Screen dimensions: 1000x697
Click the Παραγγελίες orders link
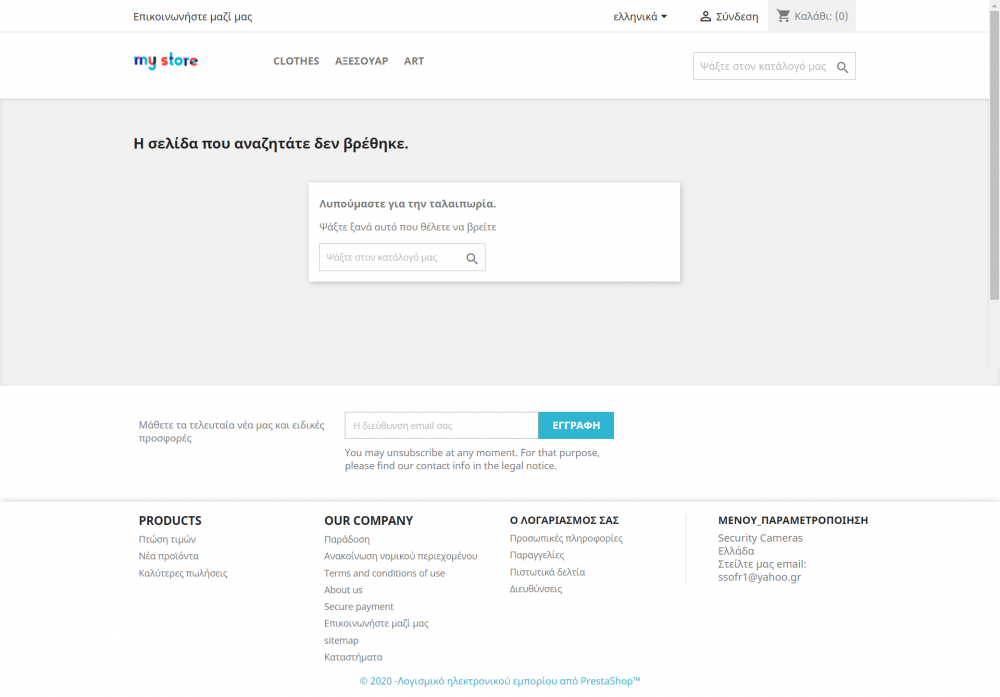pos(537,555)
